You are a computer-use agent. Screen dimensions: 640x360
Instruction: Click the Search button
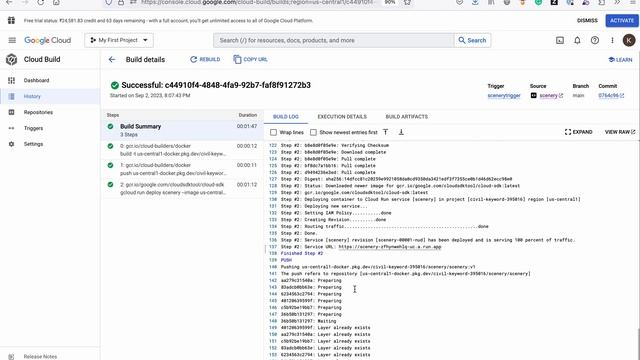(x=472, y=40)
